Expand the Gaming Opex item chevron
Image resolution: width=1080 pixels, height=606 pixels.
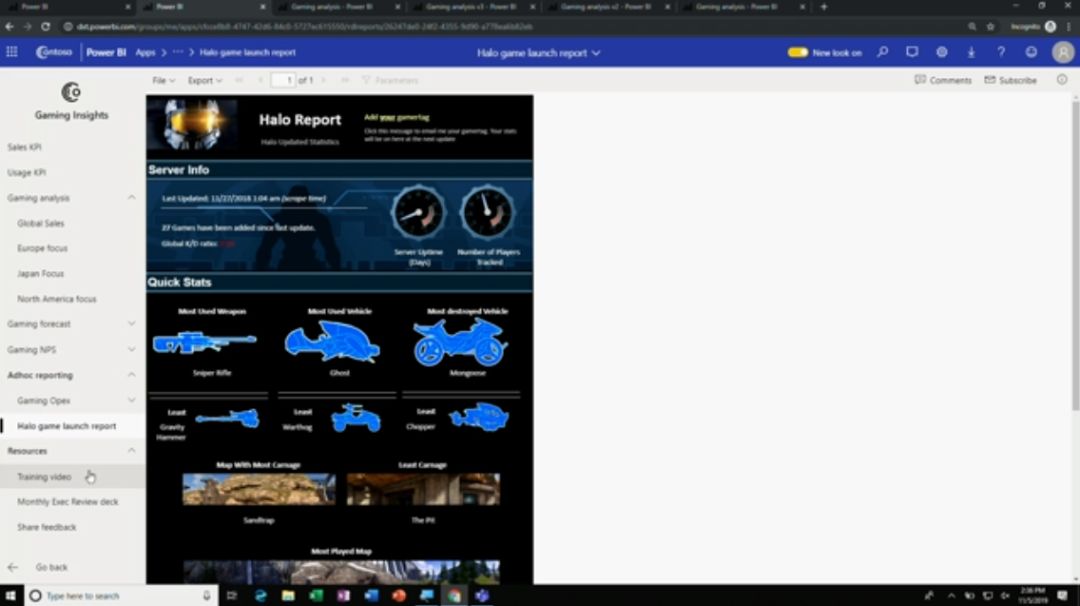point(131,400)
